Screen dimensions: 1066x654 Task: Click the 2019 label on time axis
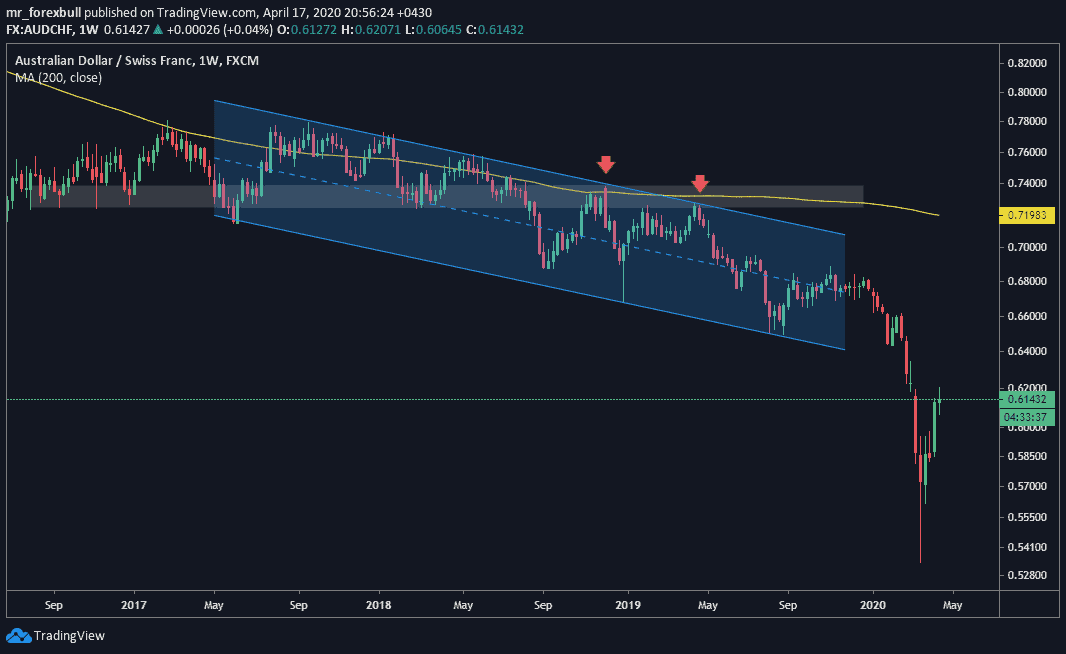[627, 605]
